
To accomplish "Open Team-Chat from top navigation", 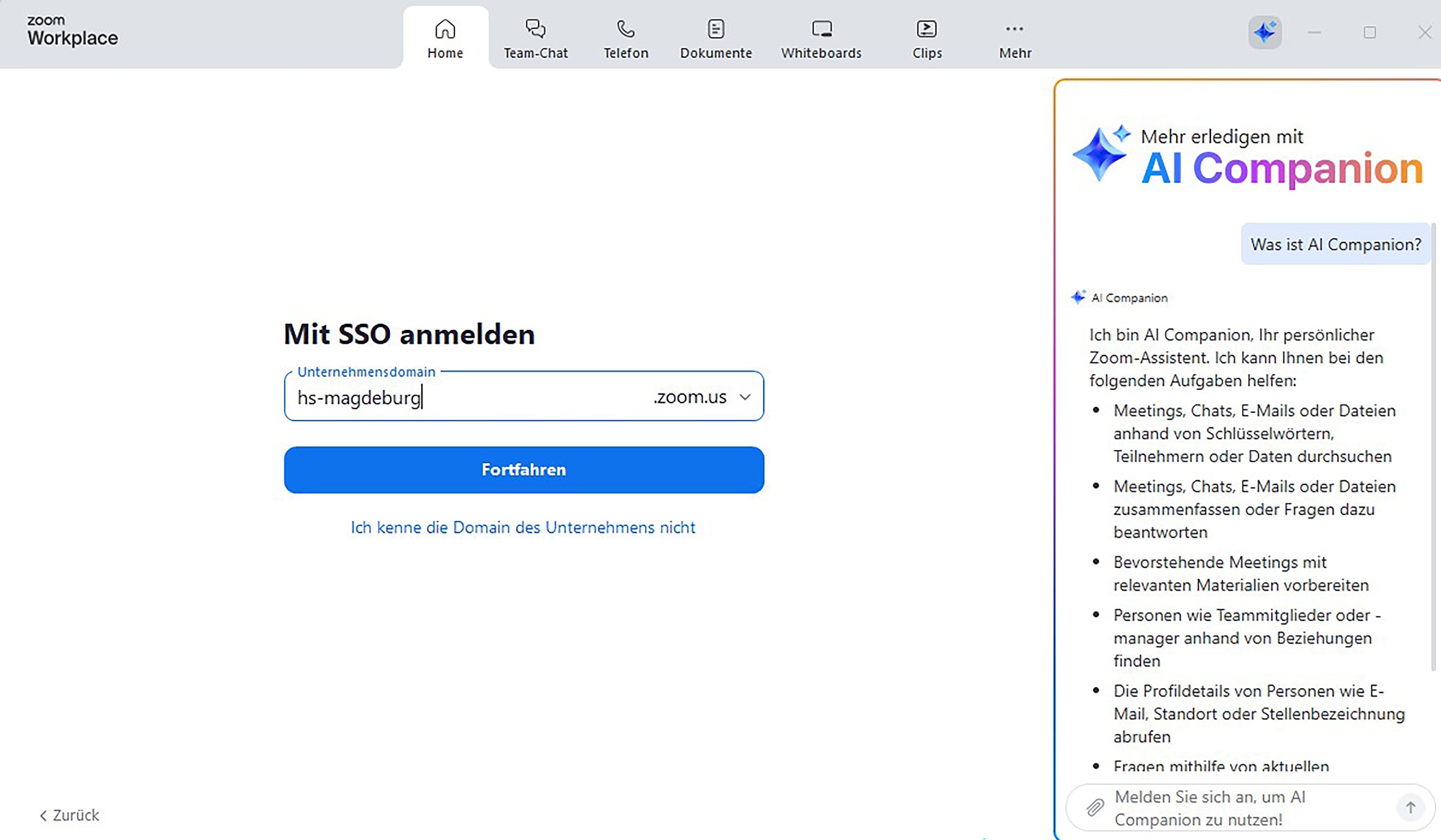I will click(x=535, y=38).
